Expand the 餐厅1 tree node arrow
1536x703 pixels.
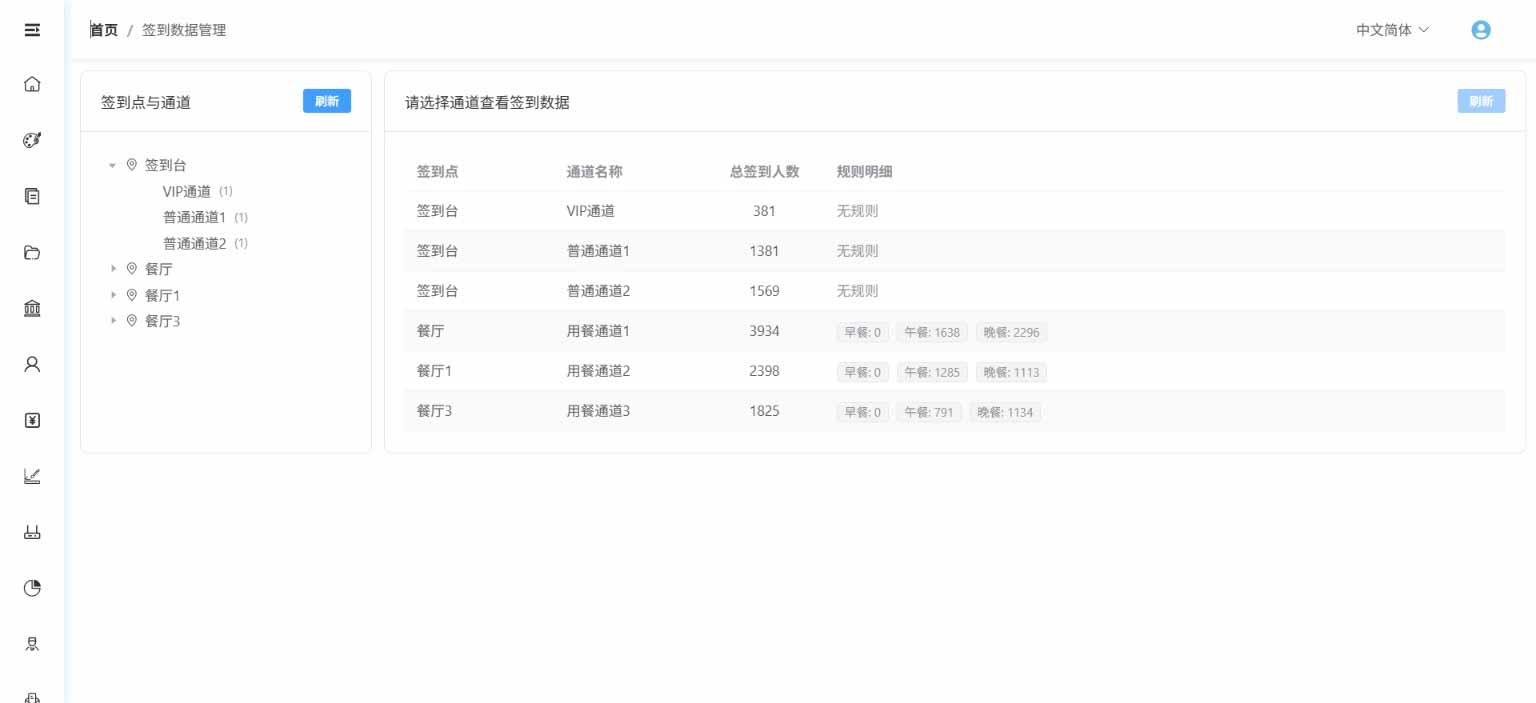click(x=113, y=295)
